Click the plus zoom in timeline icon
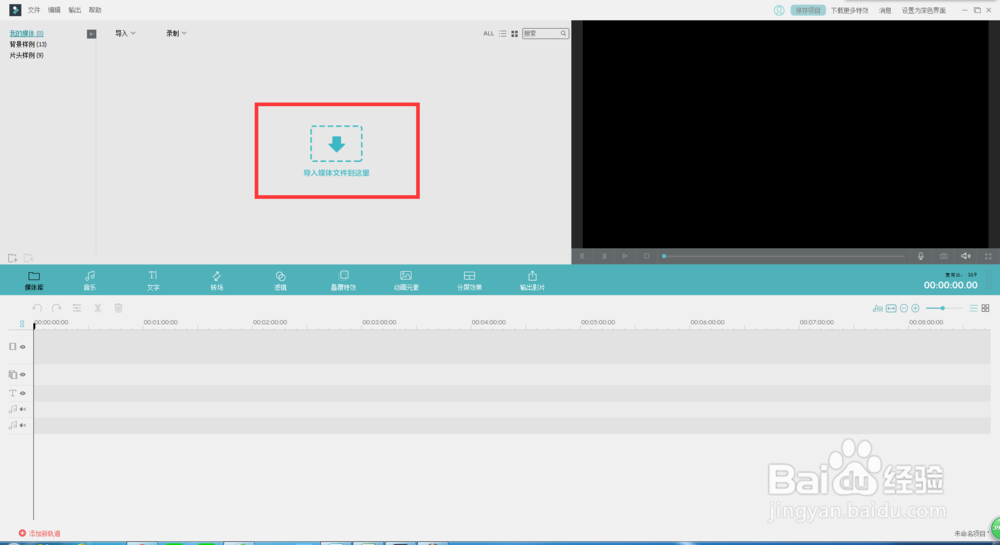The width and height of the screenshot is (1000, 545). point(915,308)
